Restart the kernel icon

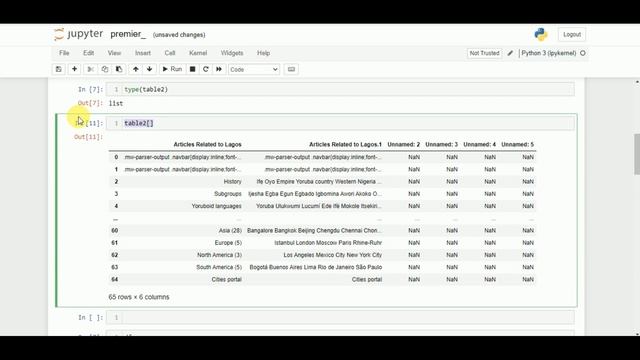click(206, 69)
